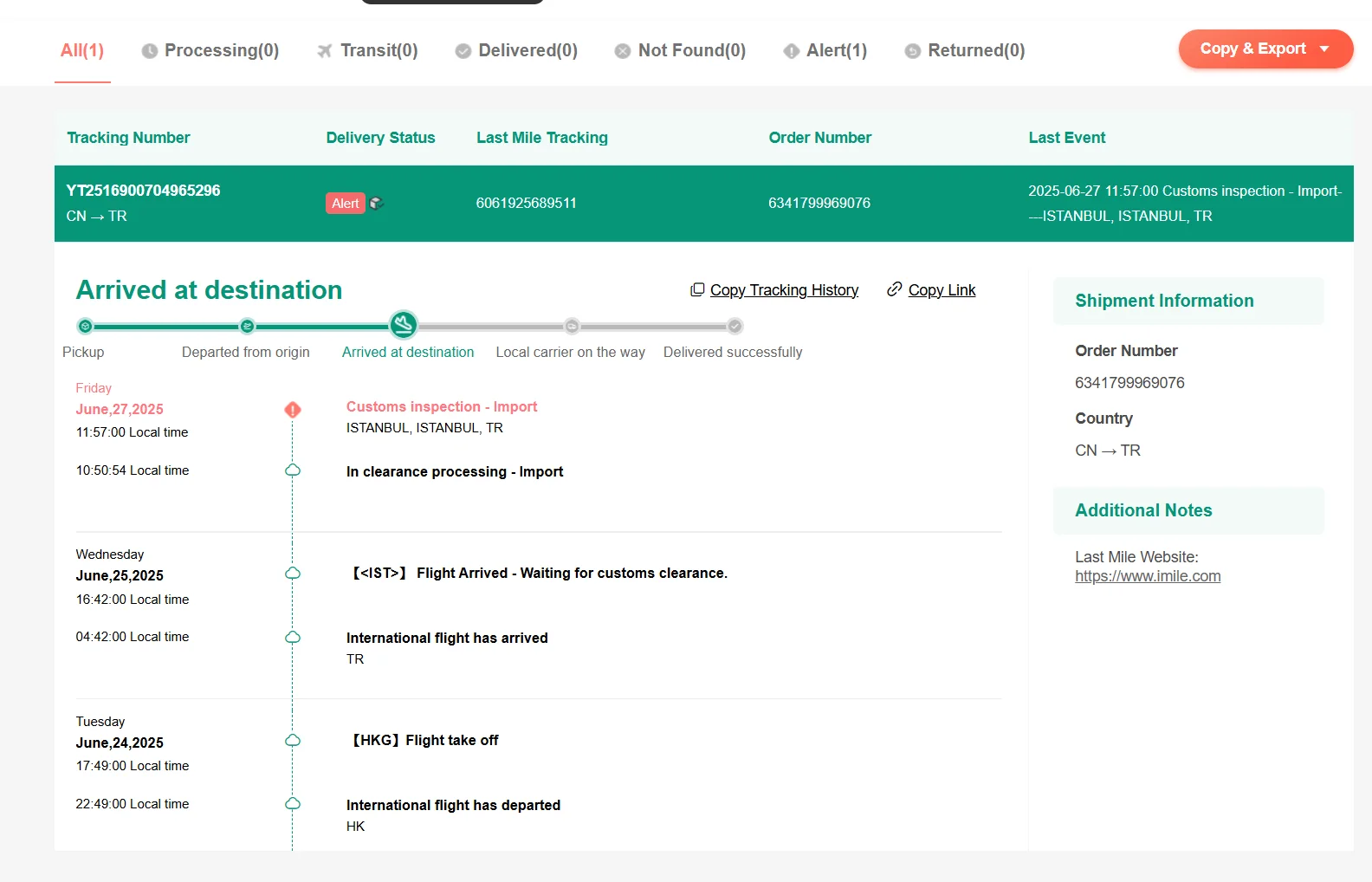Click the Last Event column header
Screen dimensions: 1372x882
pos(1067,138)
